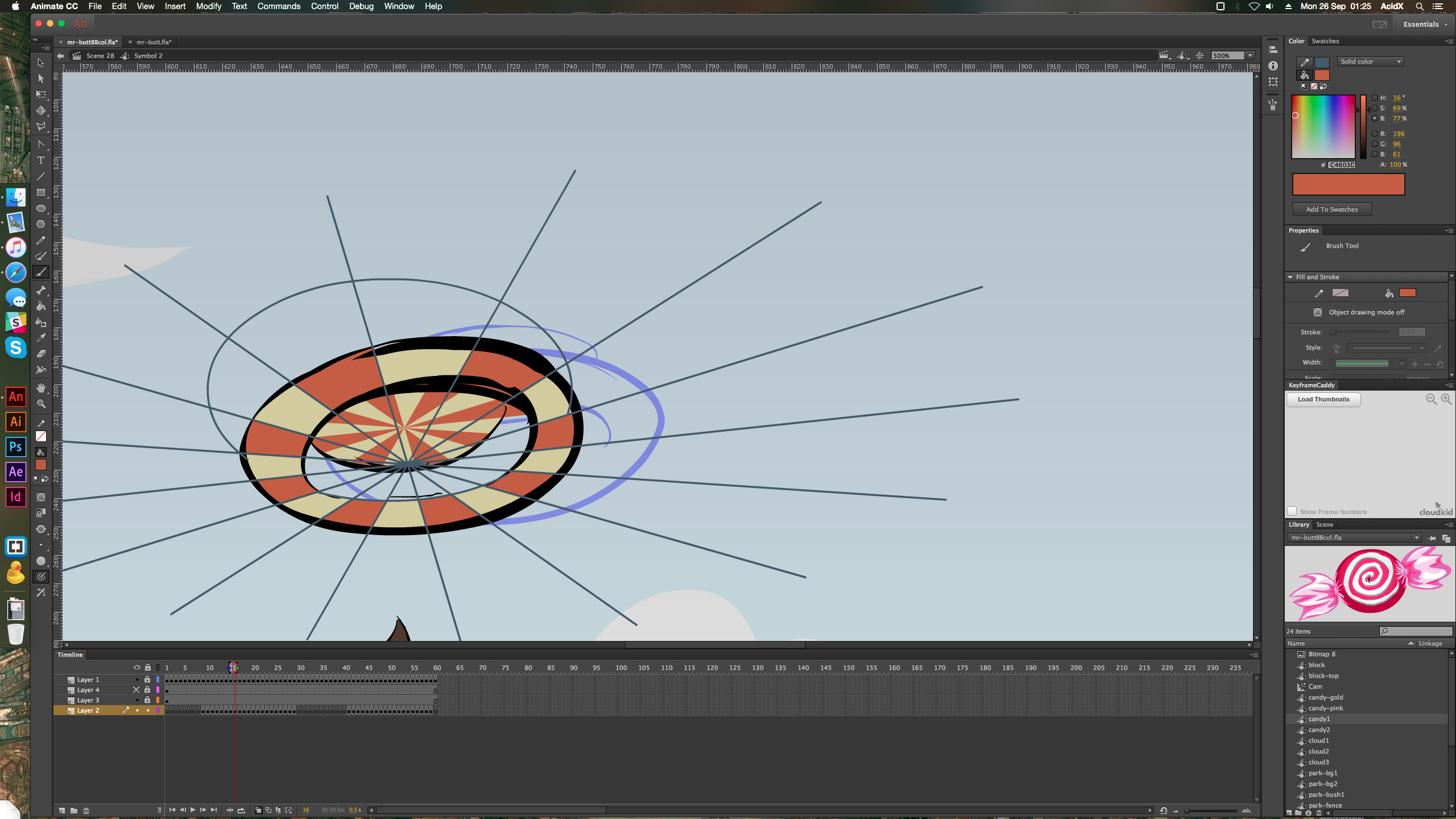
Task: Select the Subselection tool
Action: point(40,78)
